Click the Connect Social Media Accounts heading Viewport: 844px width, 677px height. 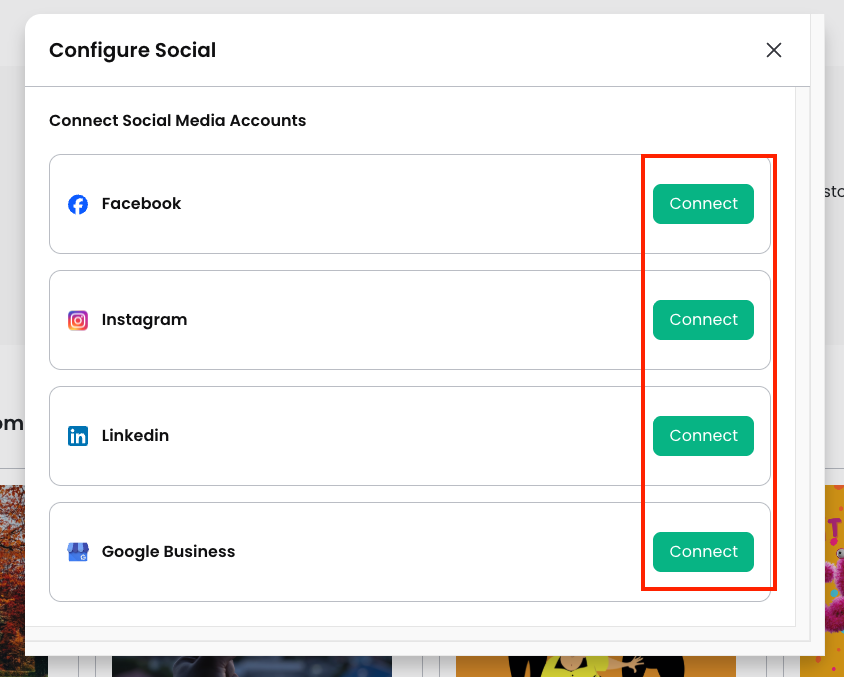pos(177,121)
